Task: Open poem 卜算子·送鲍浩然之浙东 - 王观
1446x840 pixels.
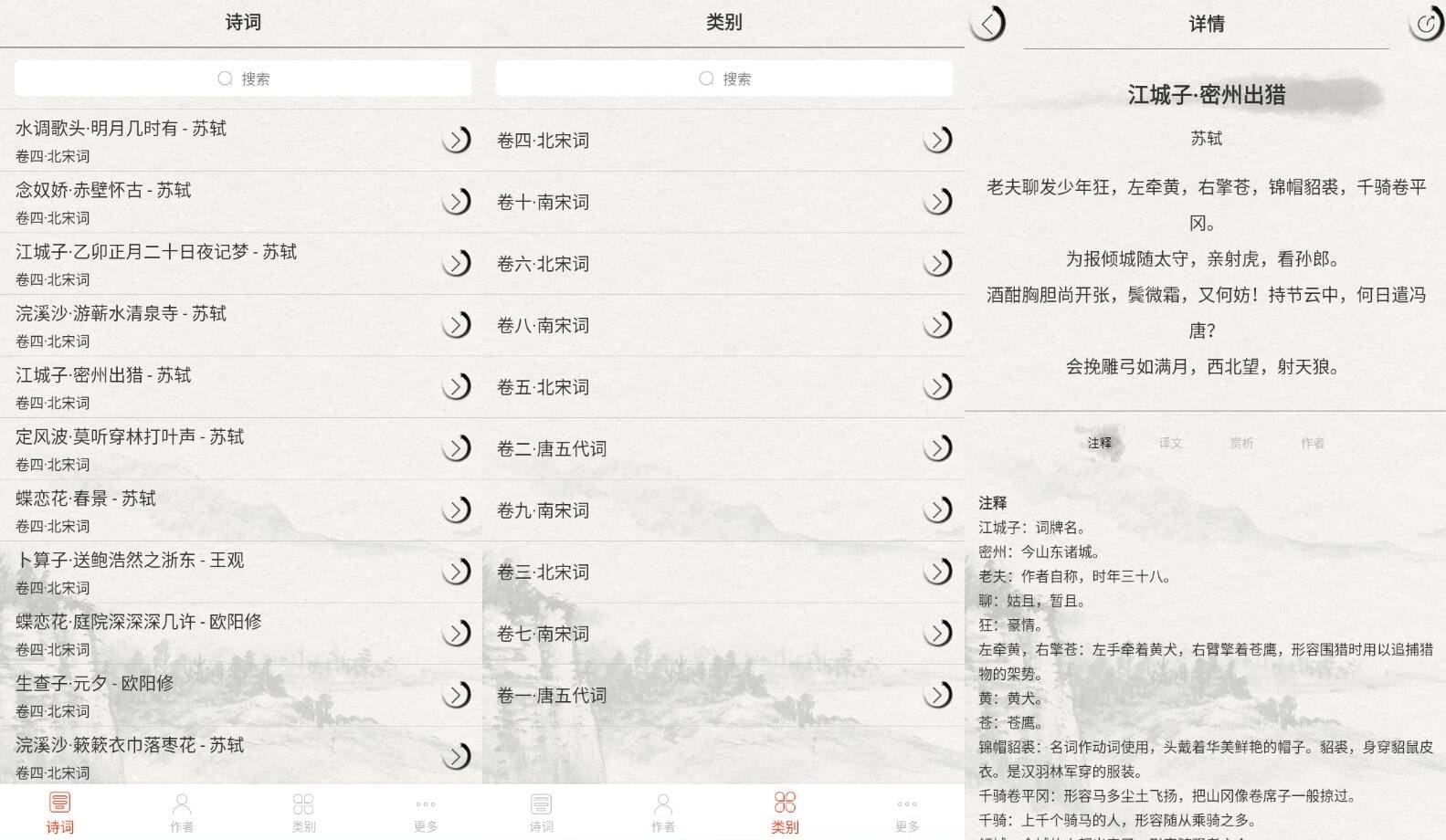Action: coord(219,572)
